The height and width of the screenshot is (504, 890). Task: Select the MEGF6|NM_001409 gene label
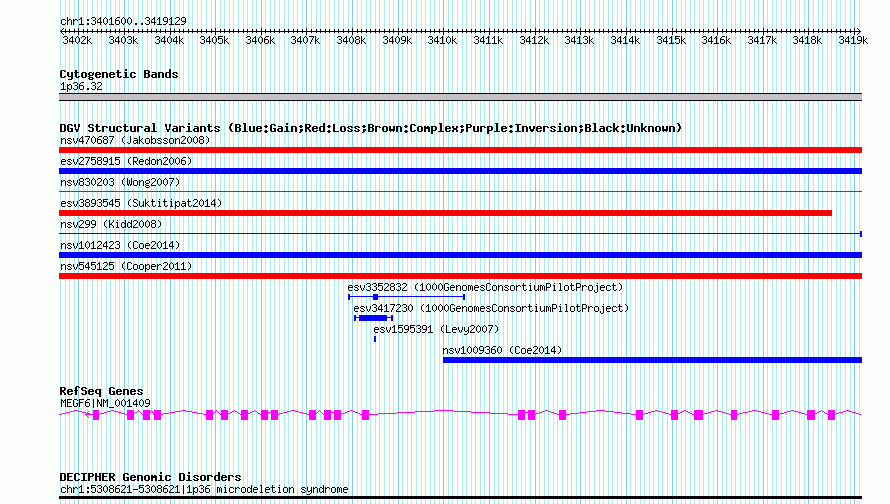click(105, 404)
